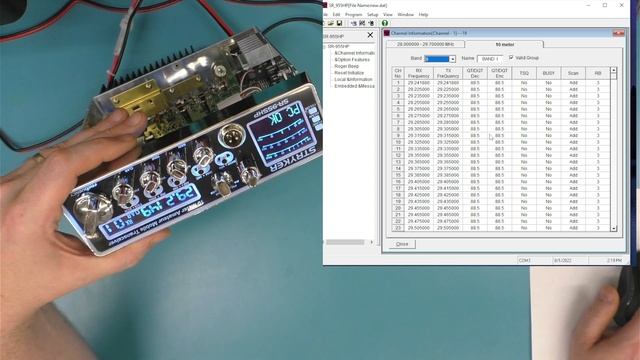640x360 pixels.
Task: Open Channel Information in the tree
Action: (x=354, y=53)
